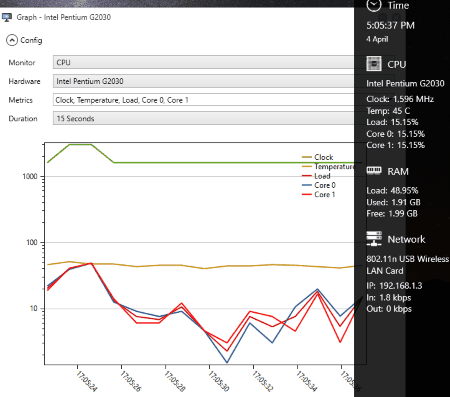Click the 802.11n USB Wireless LAN Card name
The height and width of the screenshot is (397, 450).
point(408,265)
